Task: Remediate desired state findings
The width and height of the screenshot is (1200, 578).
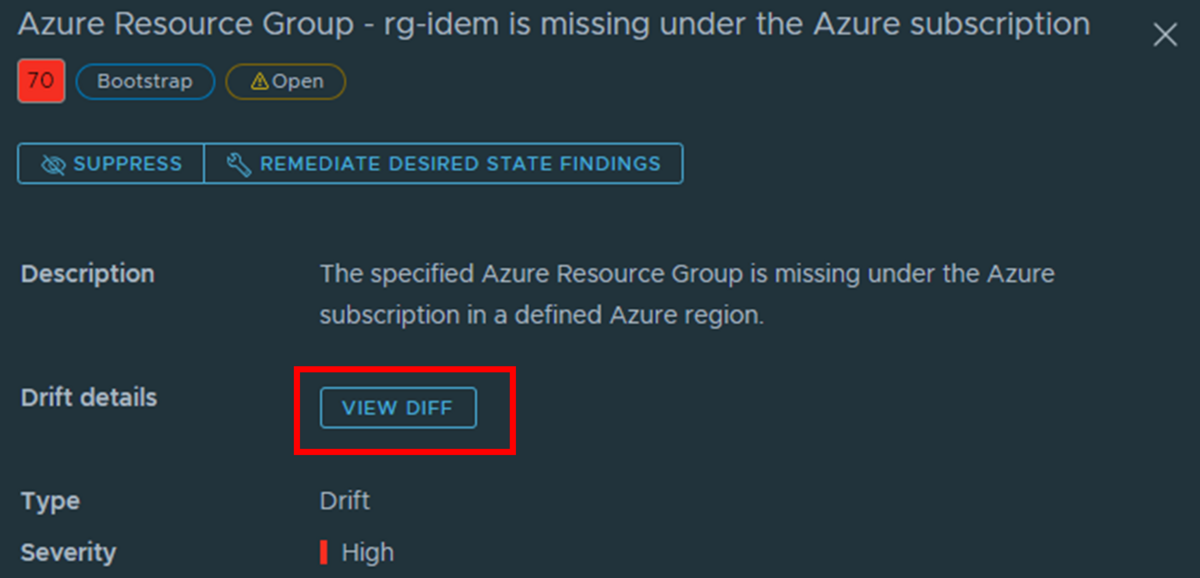Action: point(444,164)
